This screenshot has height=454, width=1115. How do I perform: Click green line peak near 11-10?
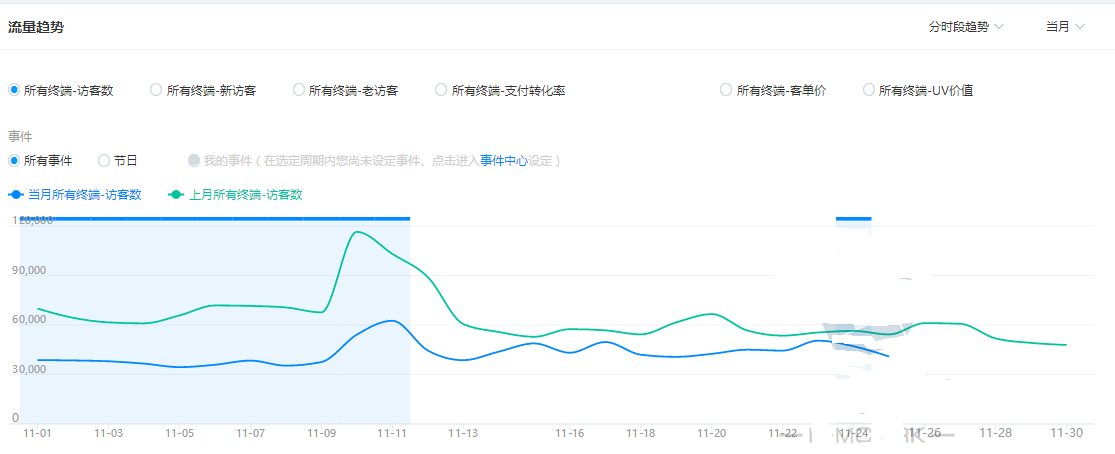click(x=357, y=233)
